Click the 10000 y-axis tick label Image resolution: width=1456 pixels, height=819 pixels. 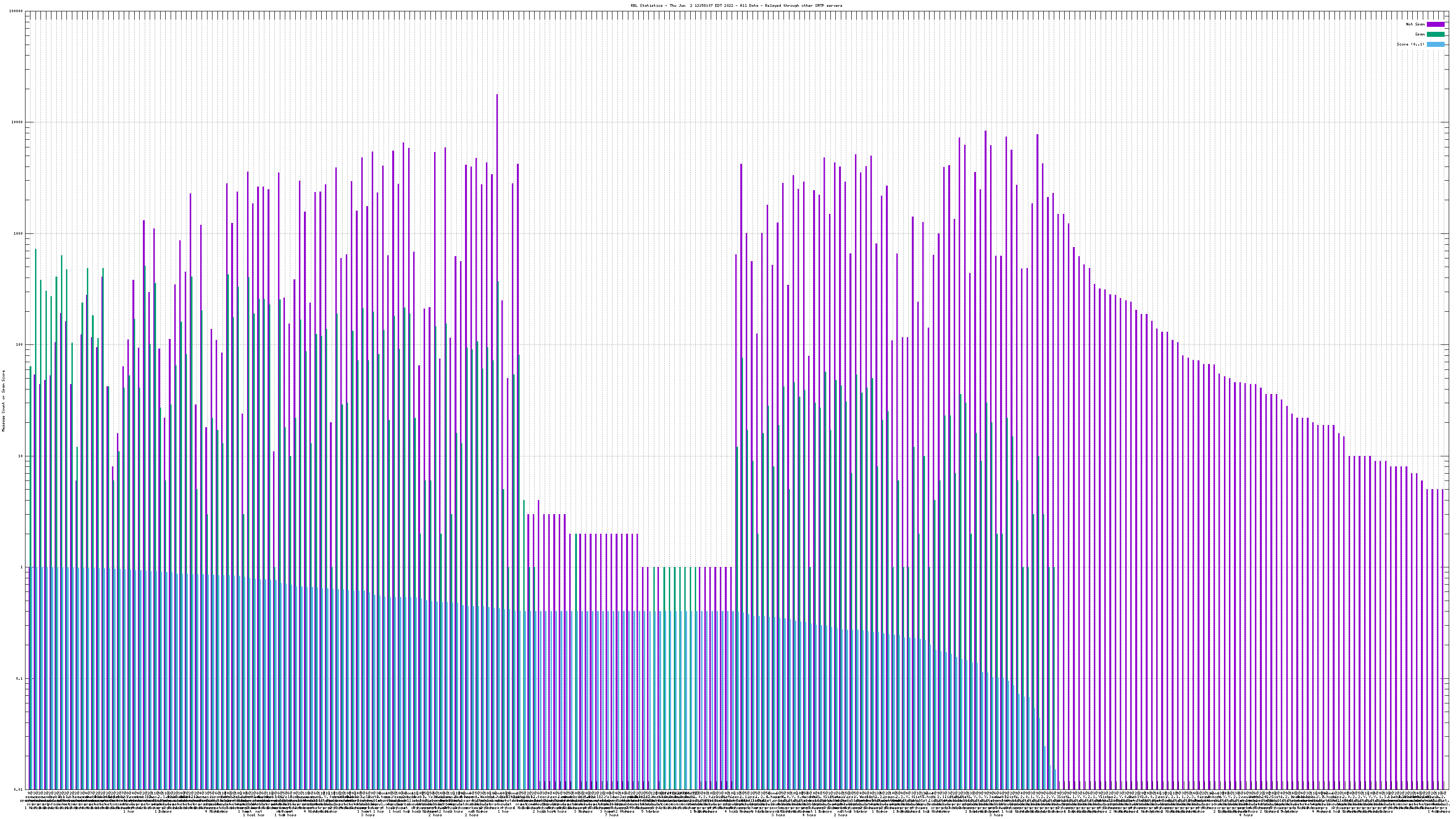pos(18,123)
